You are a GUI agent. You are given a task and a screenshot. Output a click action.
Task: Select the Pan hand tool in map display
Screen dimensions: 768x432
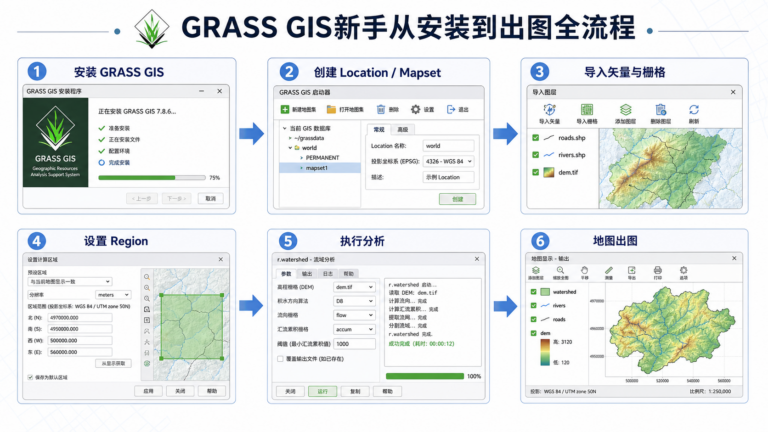pyautogui.click(x=584, y=270)
